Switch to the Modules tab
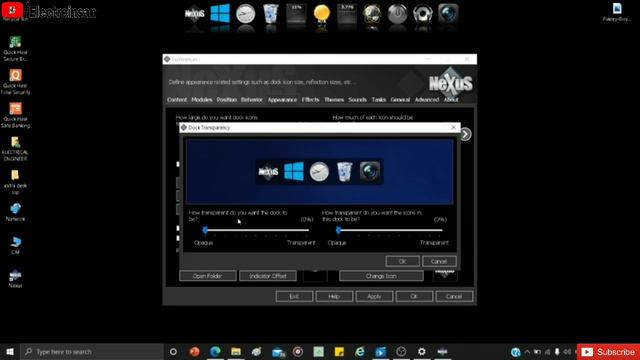 coord(202,100)
